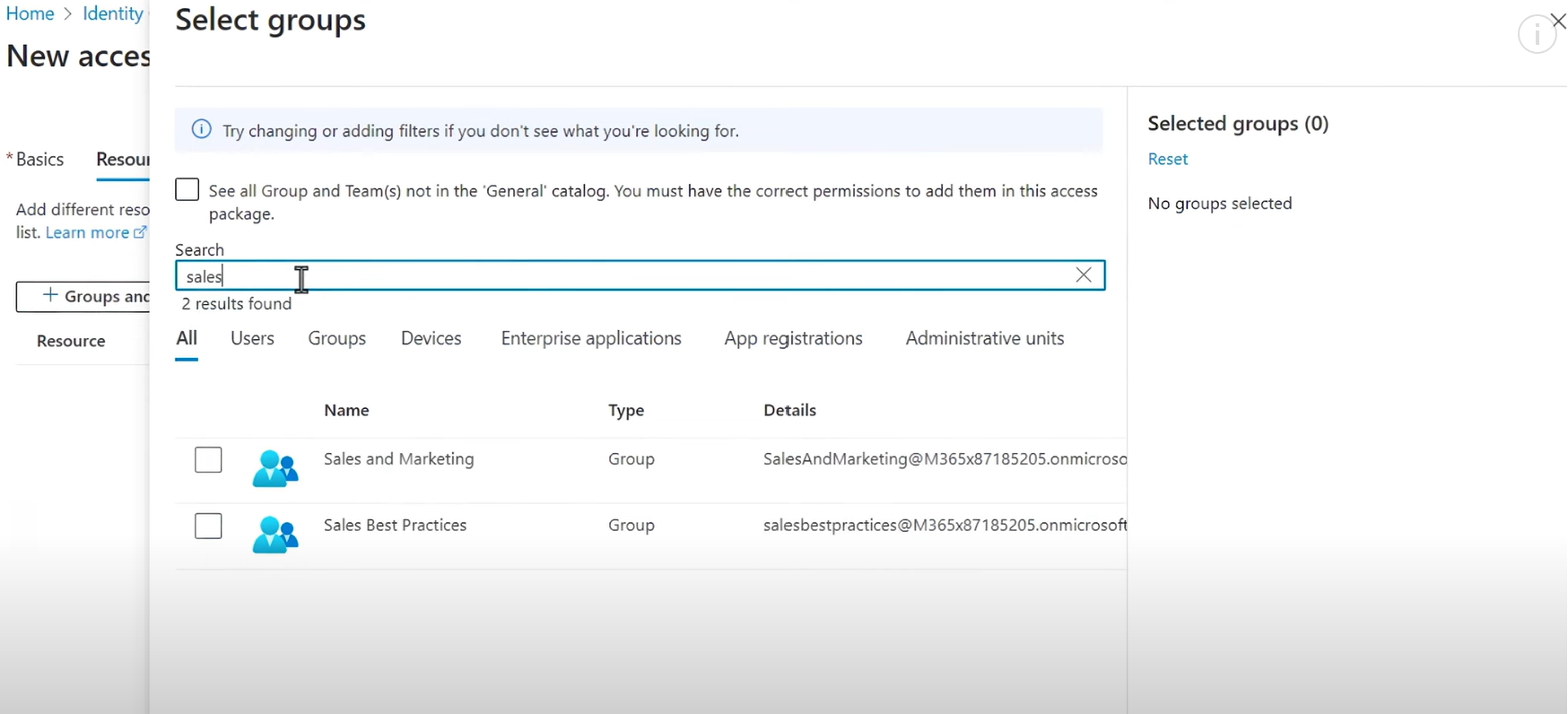1568x714 pixels.
Task: Enable See all Group and Team(s) checkbox
Action: 187,190
